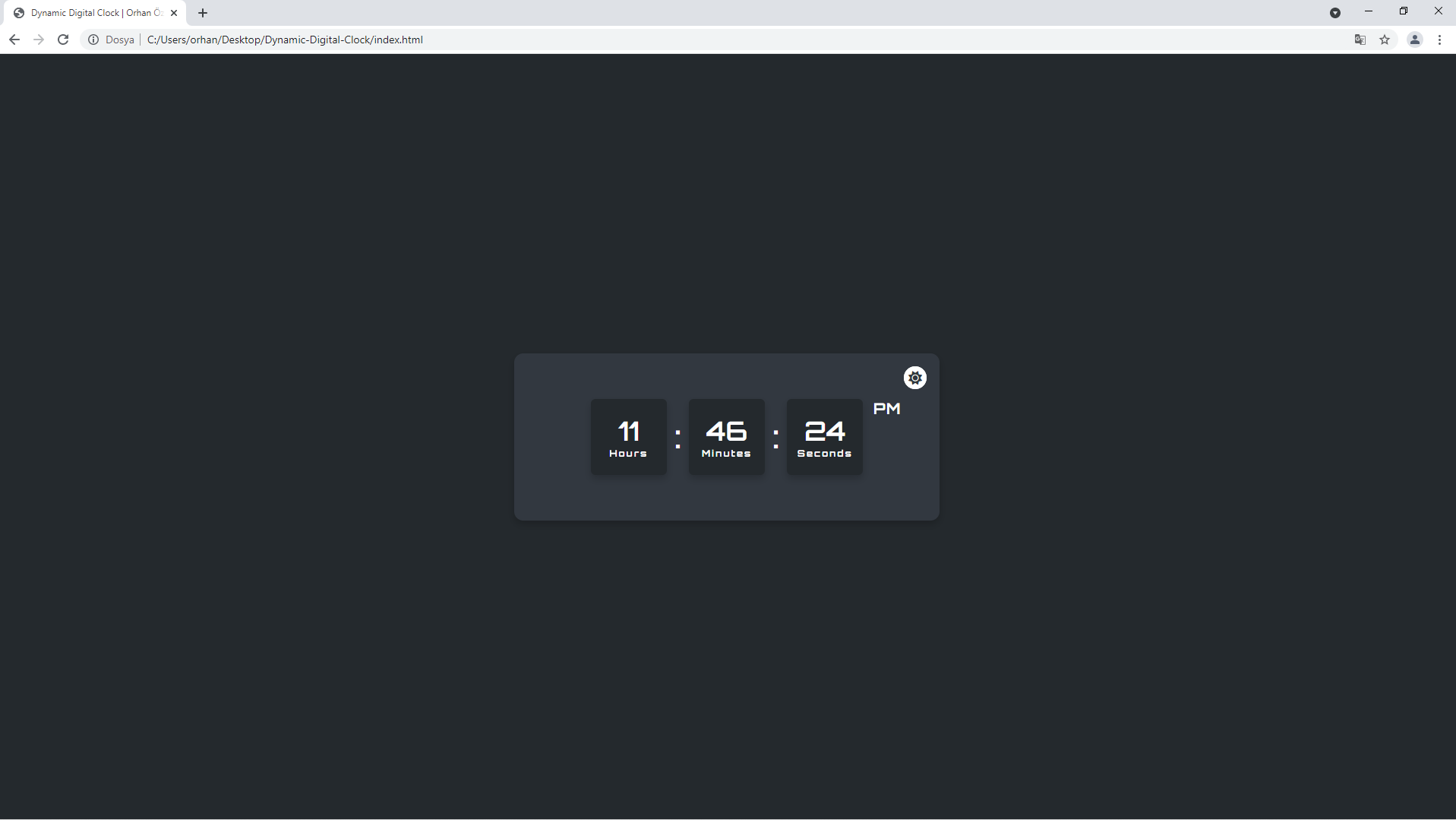Open the Google Translate option
Viewport: 1456px width, 820px height.
point(1360,40)
